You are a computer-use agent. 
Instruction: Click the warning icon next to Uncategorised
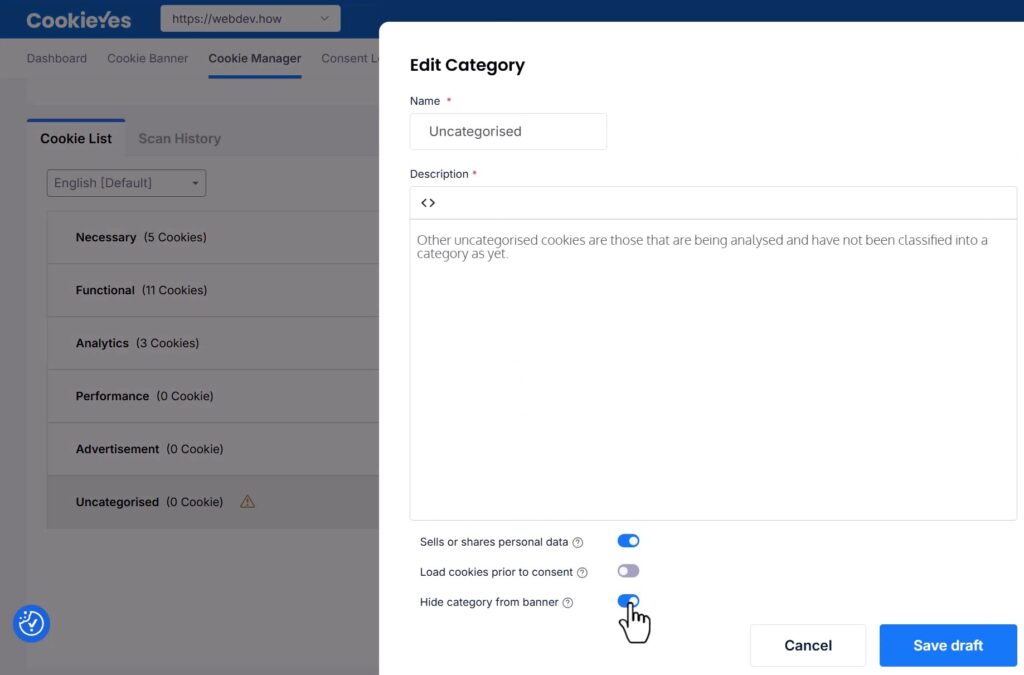point(248,502)
